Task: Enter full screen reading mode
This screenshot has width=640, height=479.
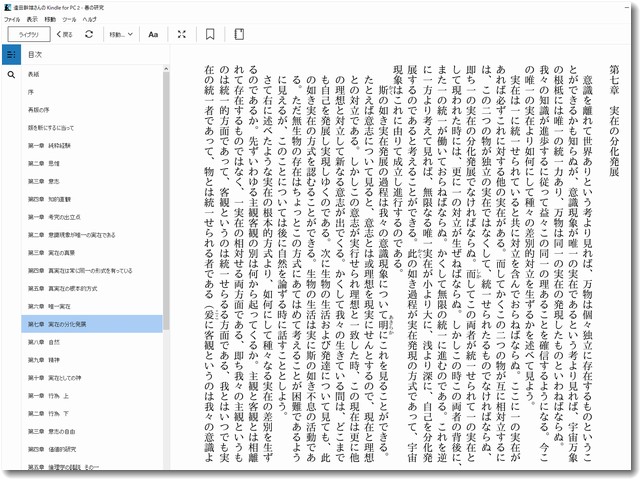Action: 181,34
